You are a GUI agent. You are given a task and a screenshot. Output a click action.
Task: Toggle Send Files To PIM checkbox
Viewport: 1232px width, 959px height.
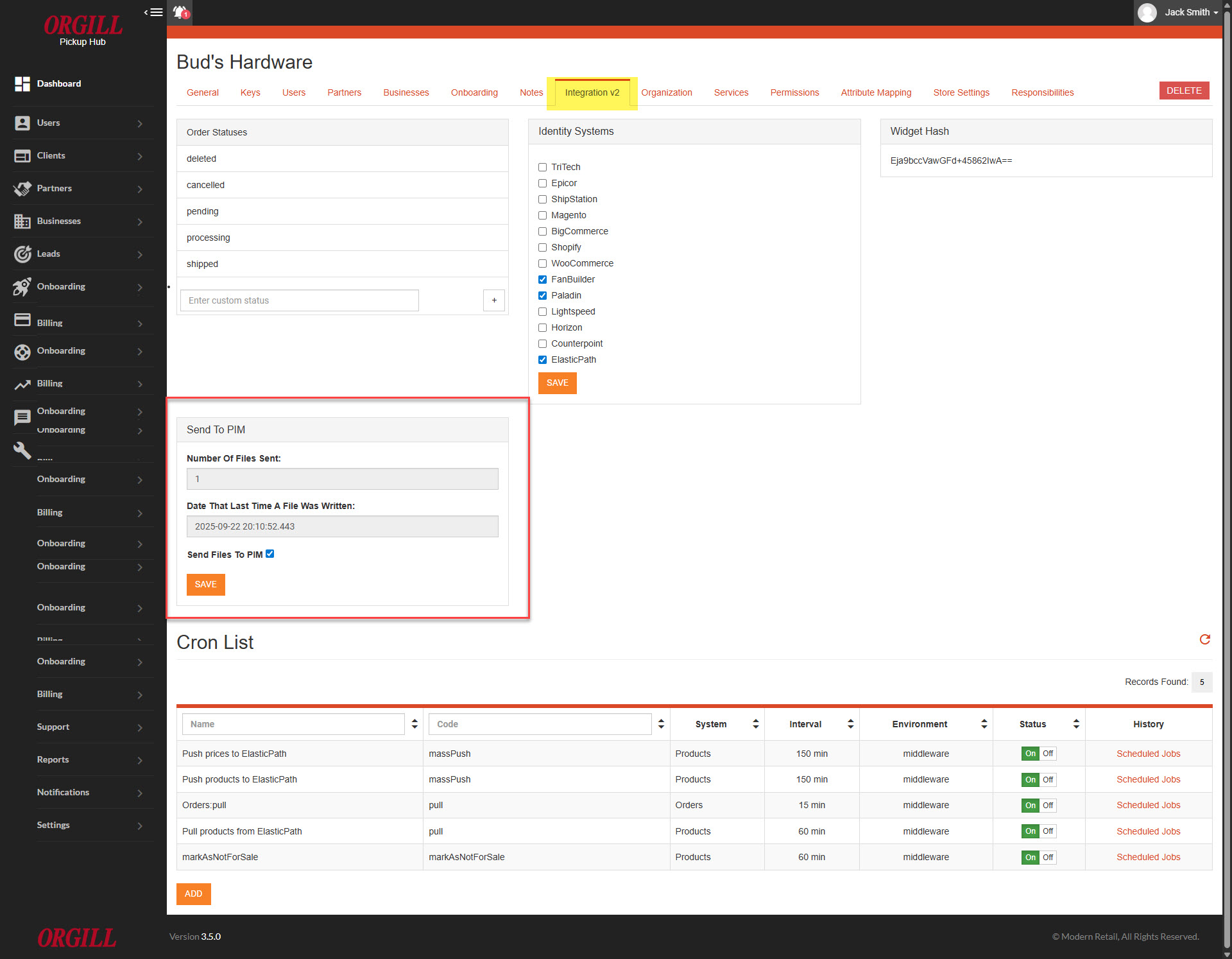click(270, 554)
